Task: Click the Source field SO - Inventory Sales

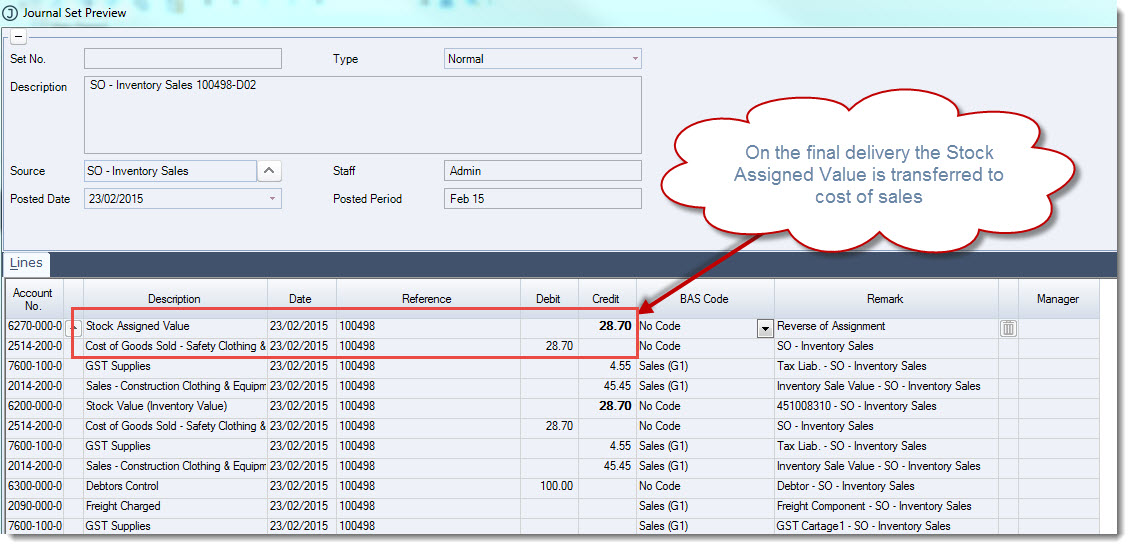Action: (170, 170)
